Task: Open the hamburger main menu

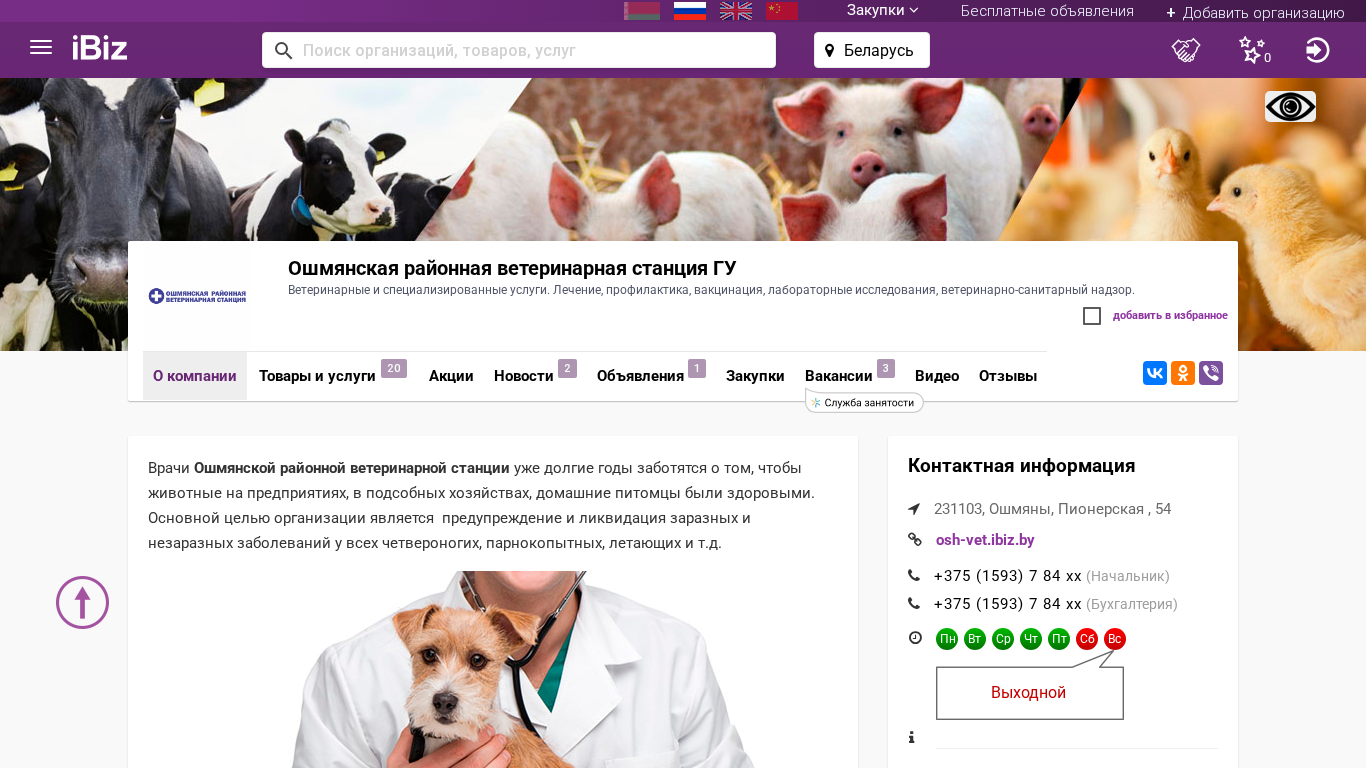Action: point(41,48)
